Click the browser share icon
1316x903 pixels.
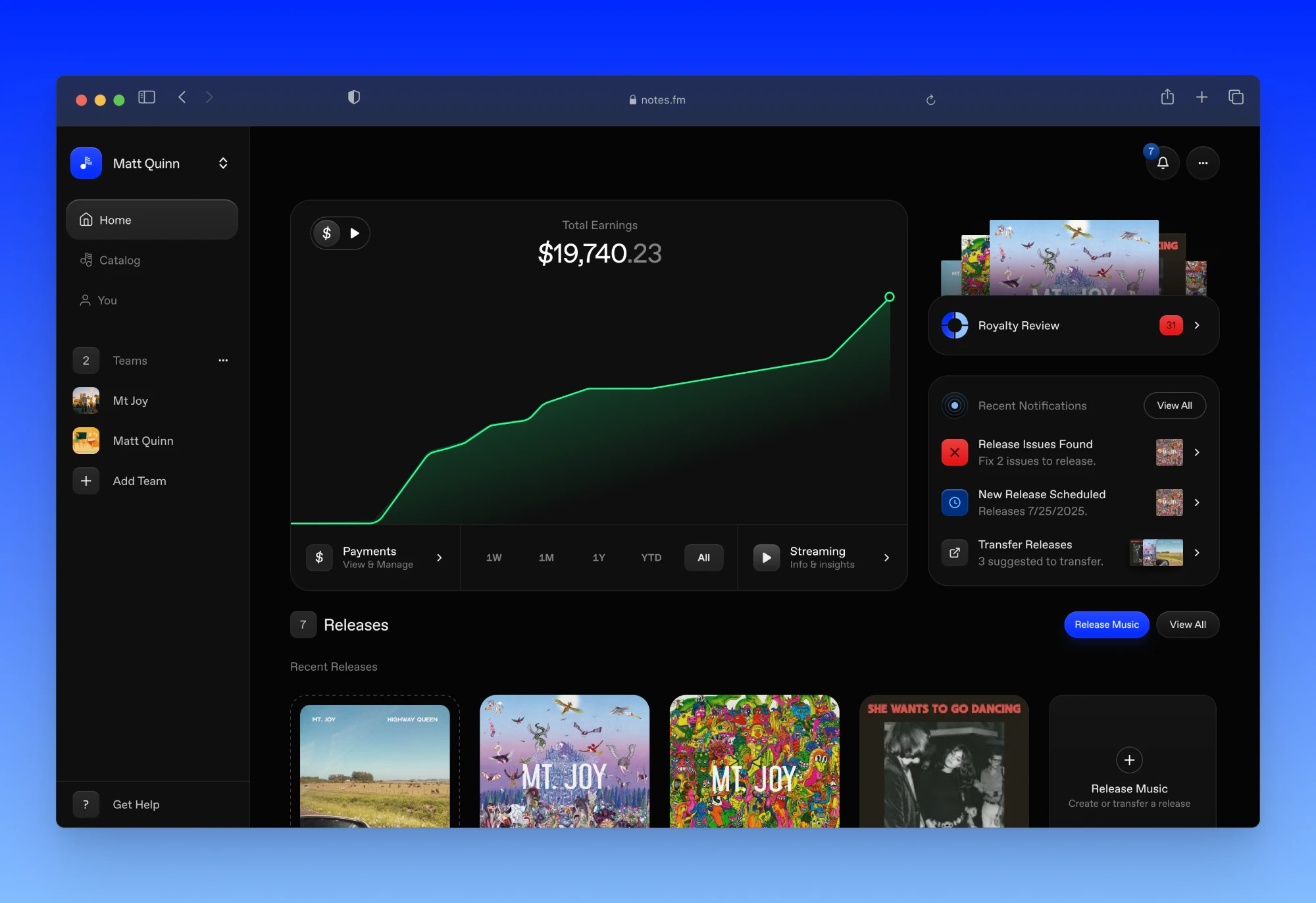(x=1167, y=97)
